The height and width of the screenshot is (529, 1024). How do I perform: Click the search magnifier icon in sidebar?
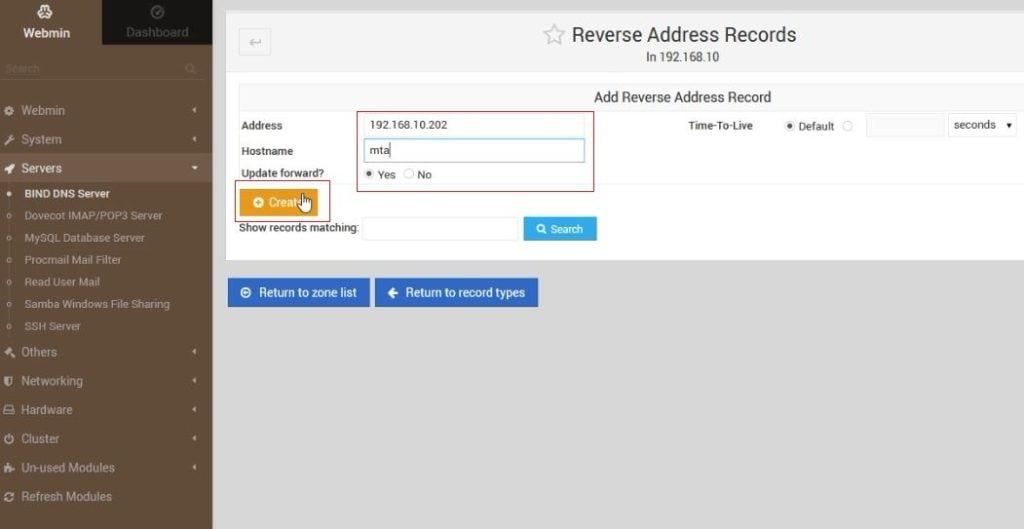[x=190, y=69]
